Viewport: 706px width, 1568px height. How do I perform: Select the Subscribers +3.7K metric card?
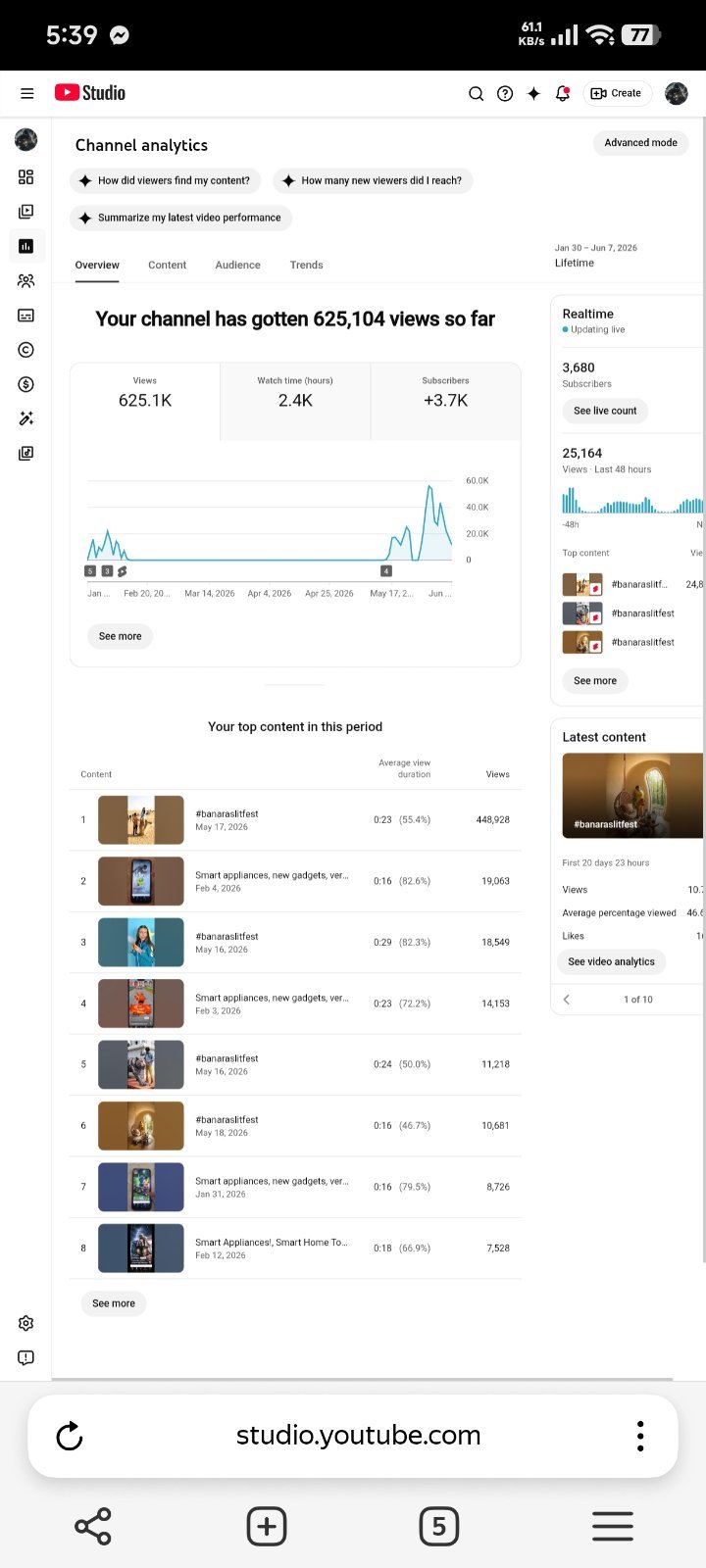[x=445, y=401]
